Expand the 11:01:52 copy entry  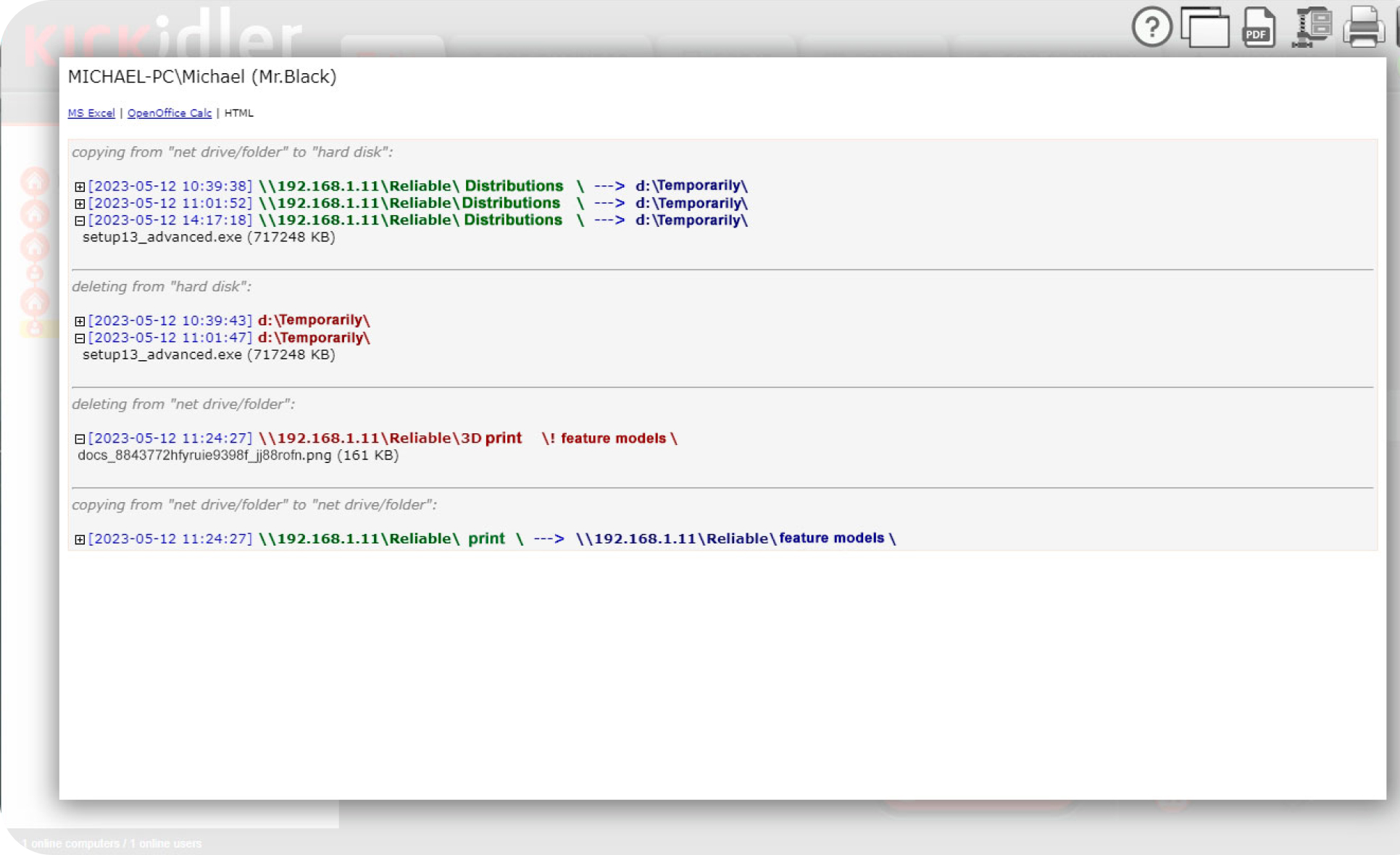click(x=80, y=204)
